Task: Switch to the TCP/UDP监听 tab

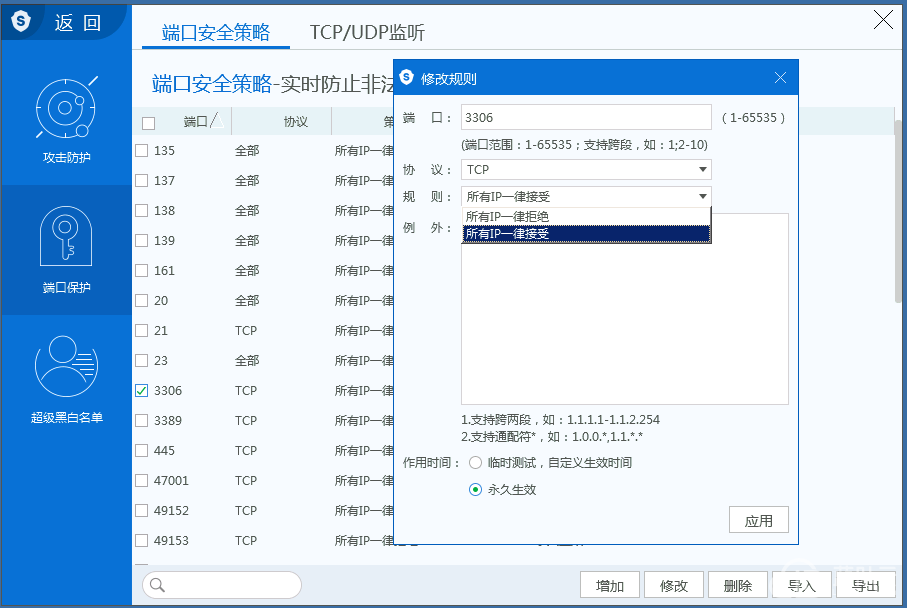Action: point(367,32)
